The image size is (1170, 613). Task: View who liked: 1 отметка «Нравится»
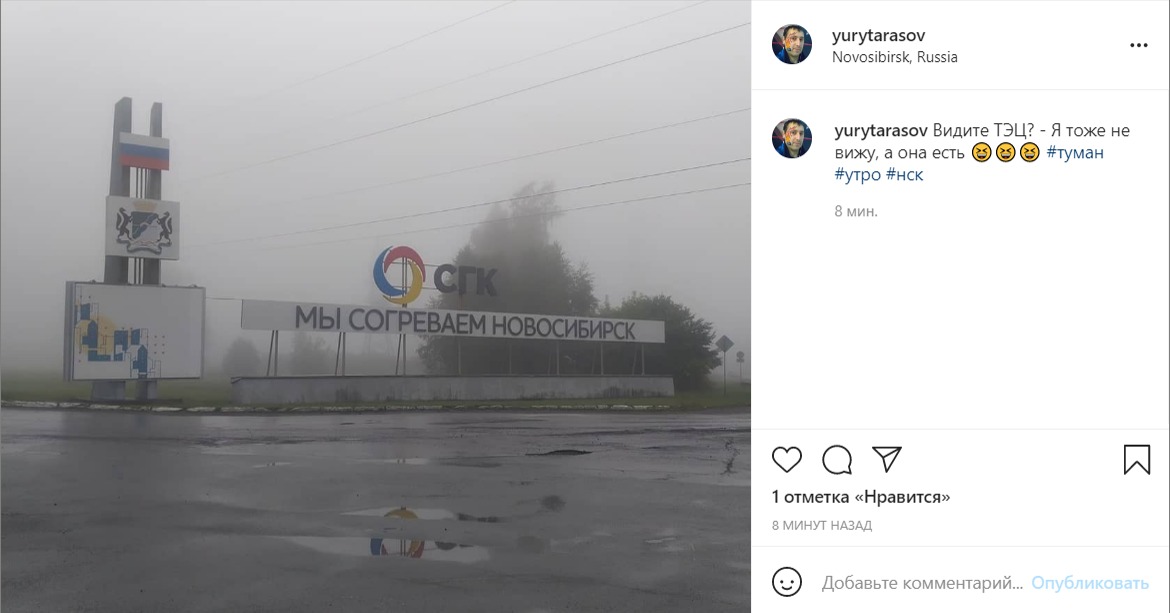(860, 497)
